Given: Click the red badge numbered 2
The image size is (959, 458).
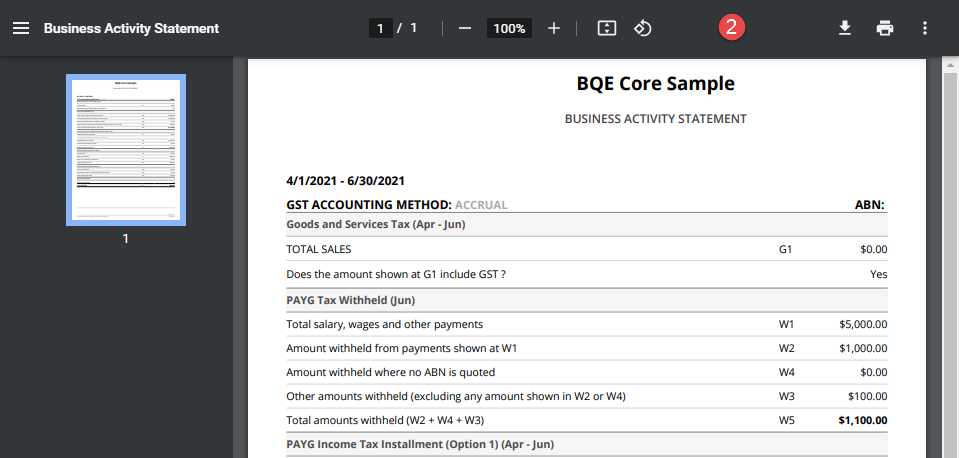Looking at the screenshot, I should click(x=732, y=27).
